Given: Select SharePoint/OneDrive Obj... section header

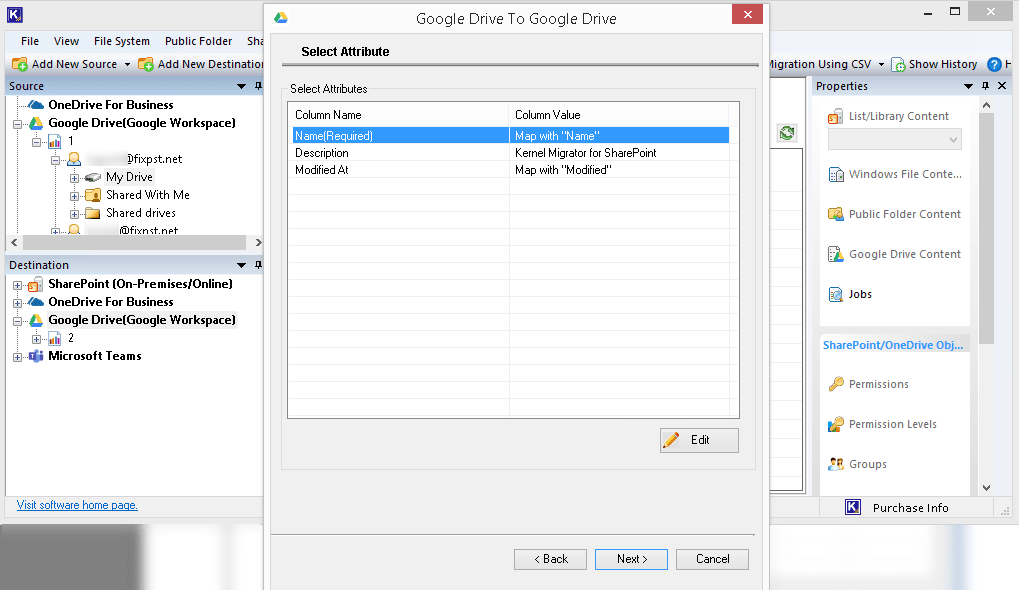Looking at the screenshot, I should point(893,345).
